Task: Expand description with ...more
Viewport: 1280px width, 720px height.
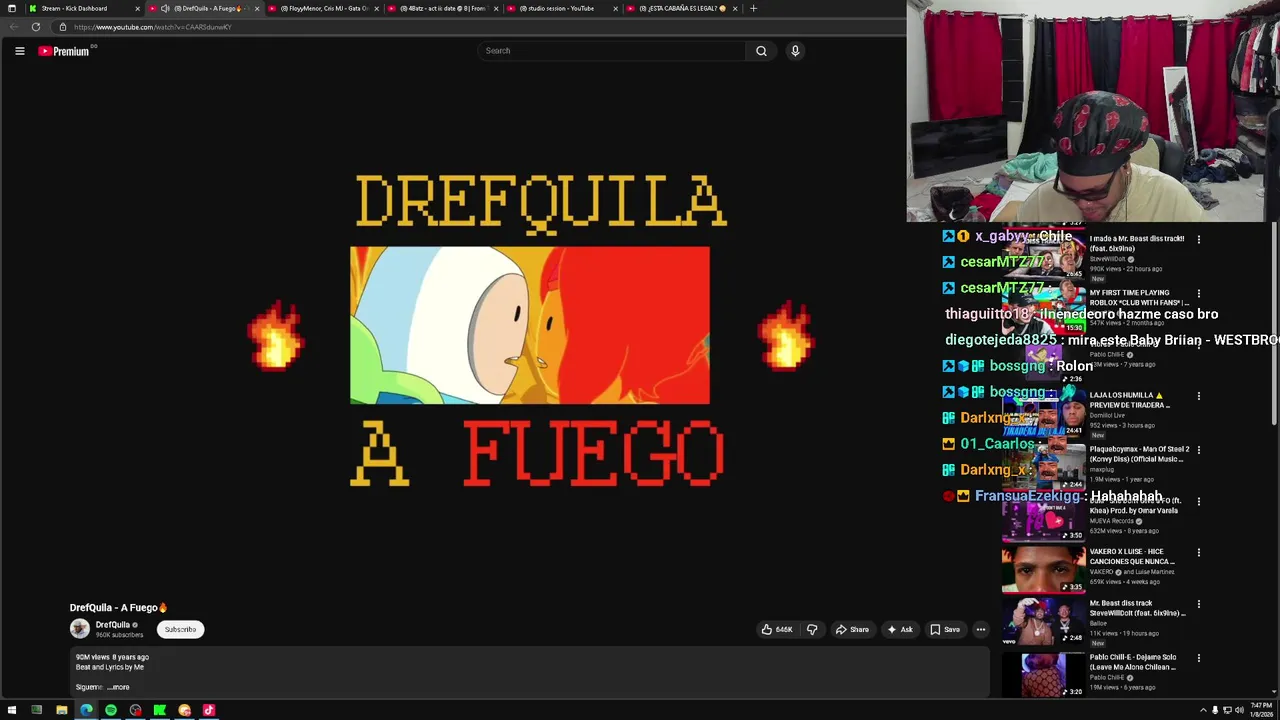Action: pyautogui.click(x=118, y=687)
